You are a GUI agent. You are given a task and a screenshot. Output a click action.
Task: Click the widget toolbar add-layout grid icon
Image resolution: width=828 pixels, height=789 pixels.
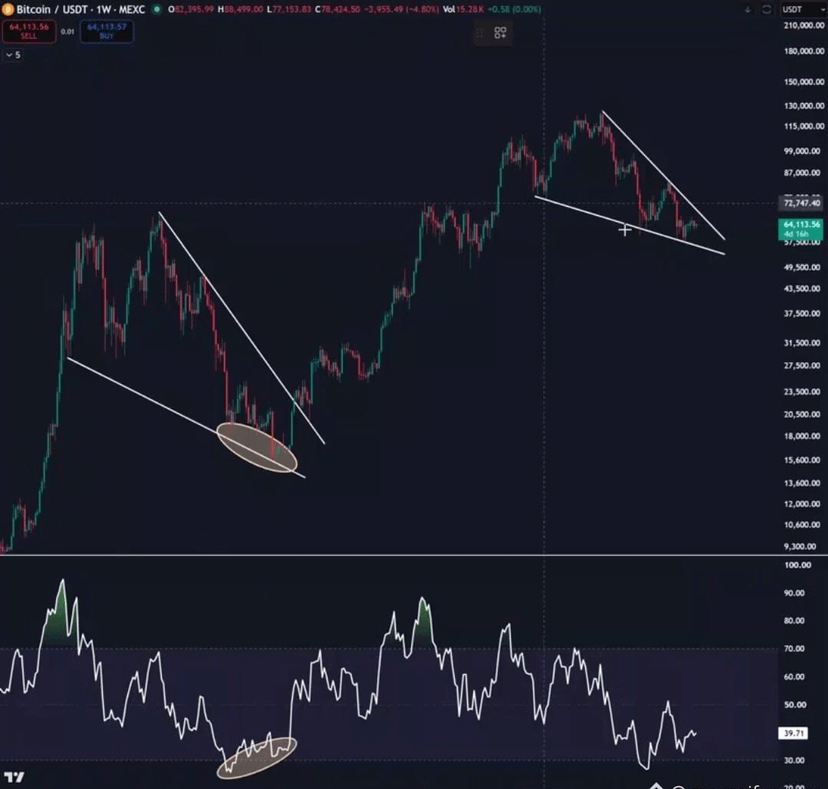[500, 33]
